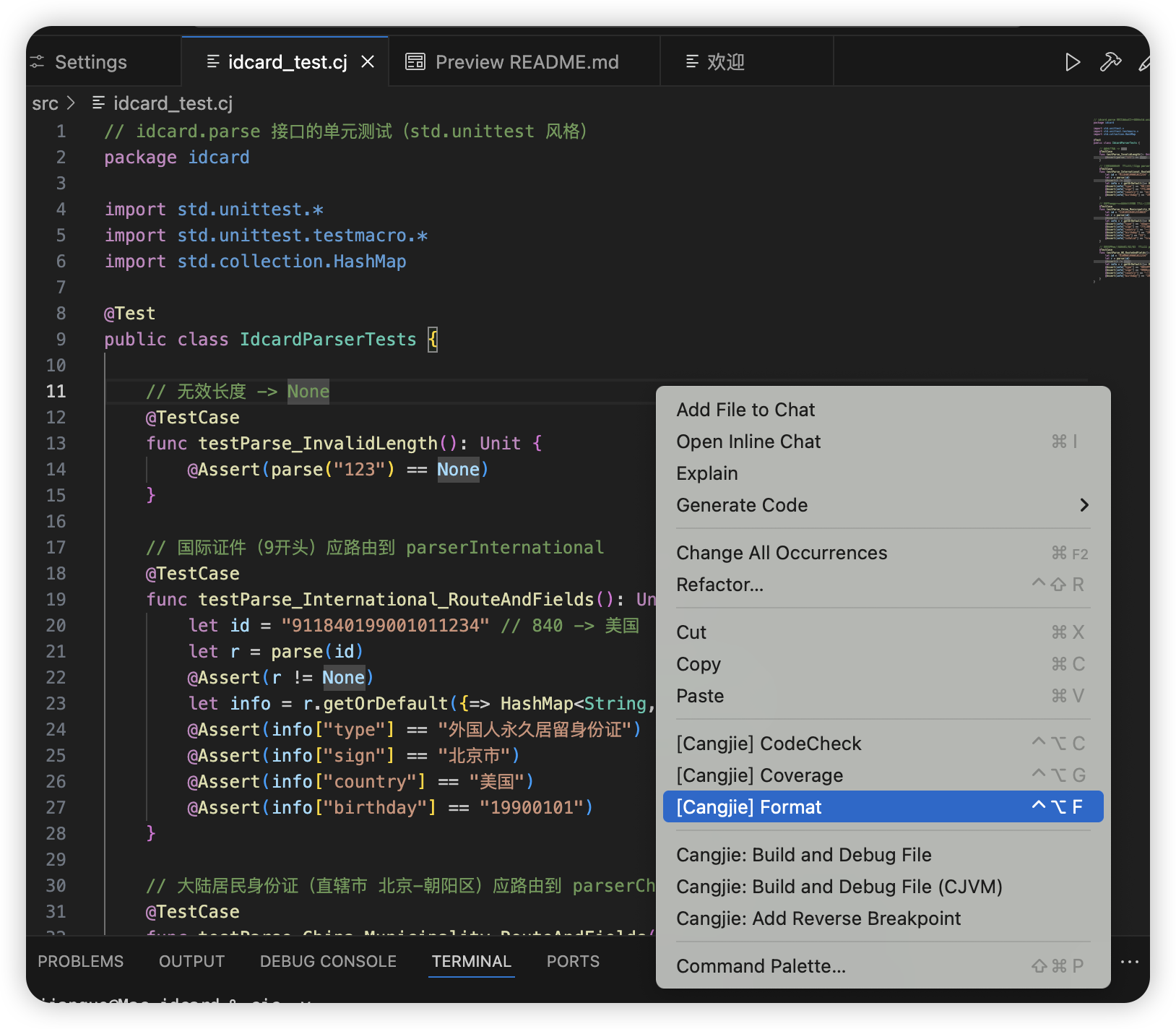The image size is (1176, 1029).
Task: Click the @TestCase annotation on line 18
Action: coord(193,574)
